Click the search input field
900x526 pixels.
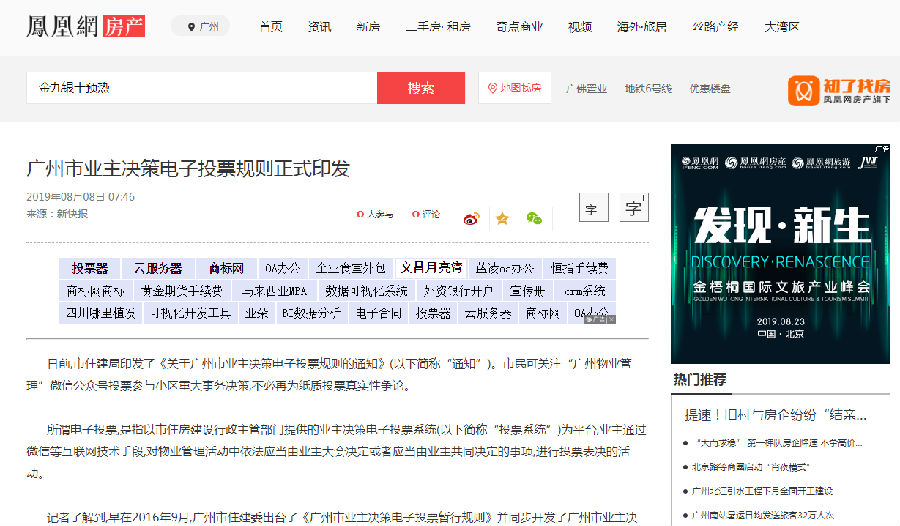click(200, 88)
